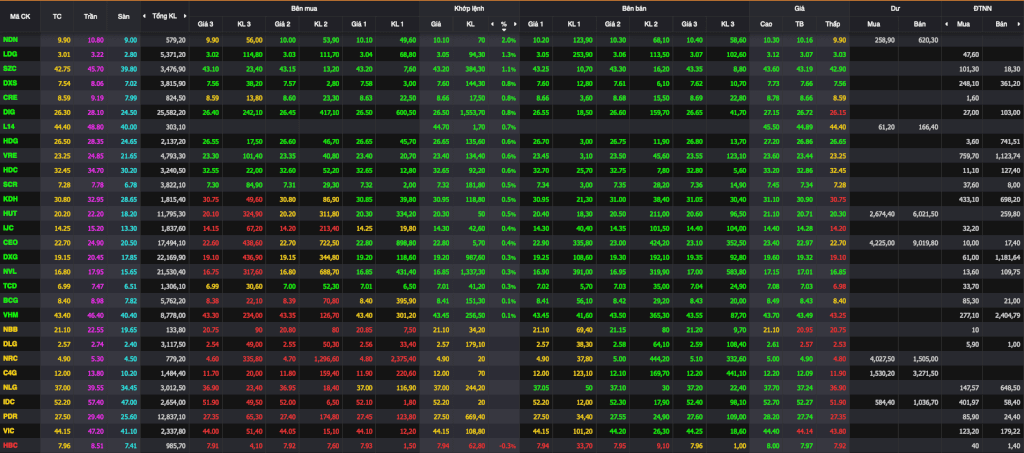1024x453 pixels.
Task: Open the HDG stock row
Action: pos(512,140)
